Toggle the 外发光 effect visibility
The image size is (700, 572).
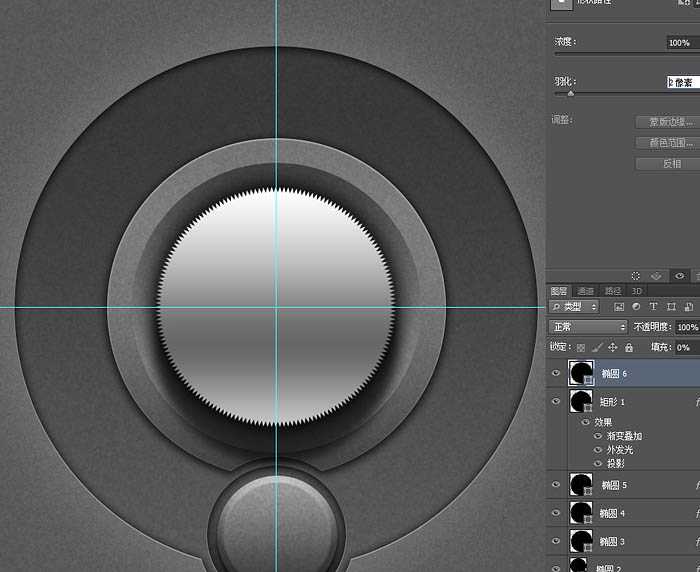click(x=598, y=450)
